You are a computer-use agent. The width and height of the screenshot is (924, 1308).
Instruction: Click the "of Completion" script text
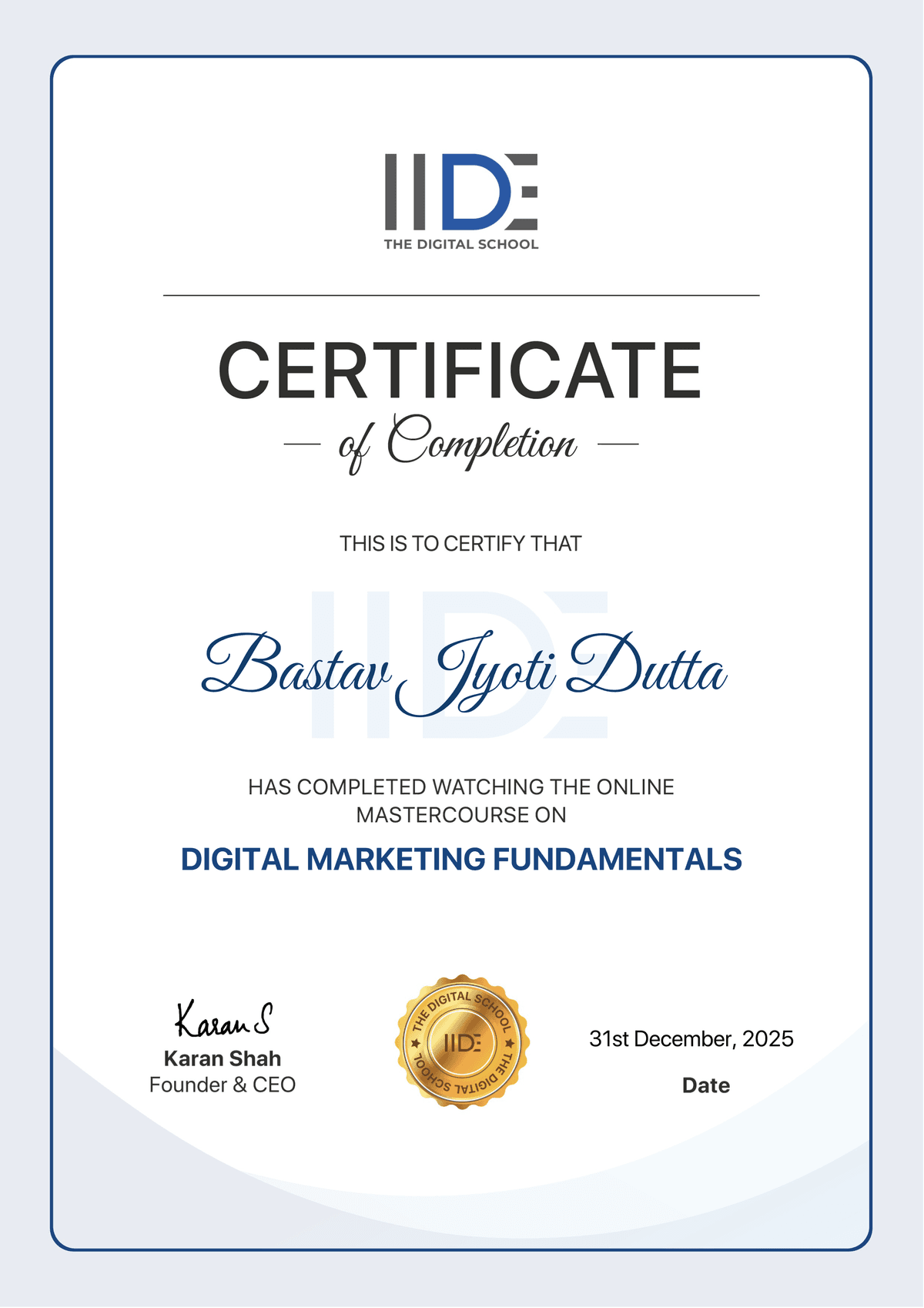coord(458,443)
